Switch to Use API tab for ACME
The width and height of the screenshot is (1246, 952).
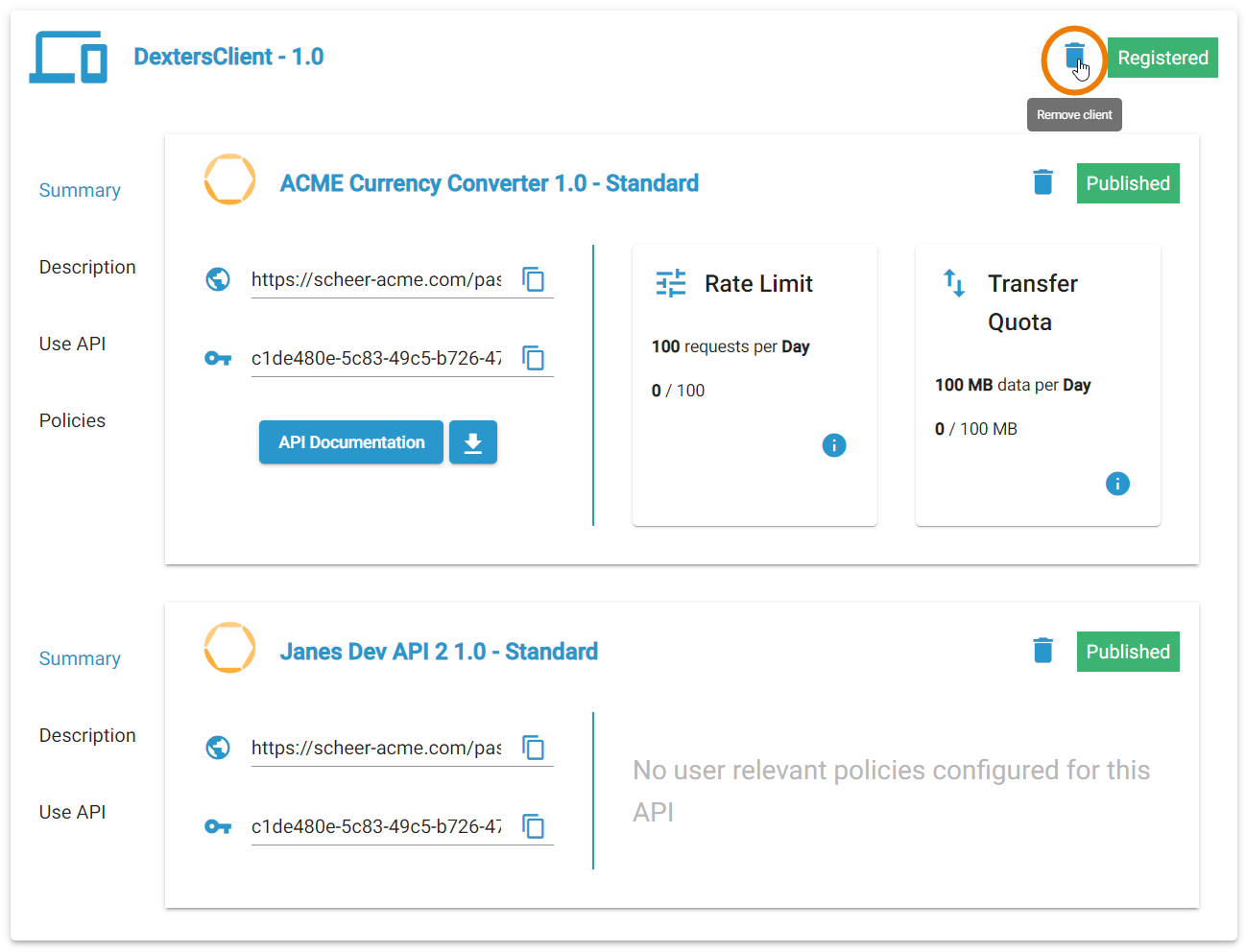(x=72, y=344)
